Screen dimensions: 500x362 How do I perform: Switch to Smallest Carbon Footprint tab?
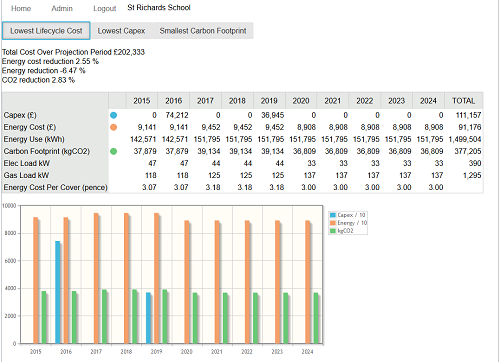(x=203, y=31)
